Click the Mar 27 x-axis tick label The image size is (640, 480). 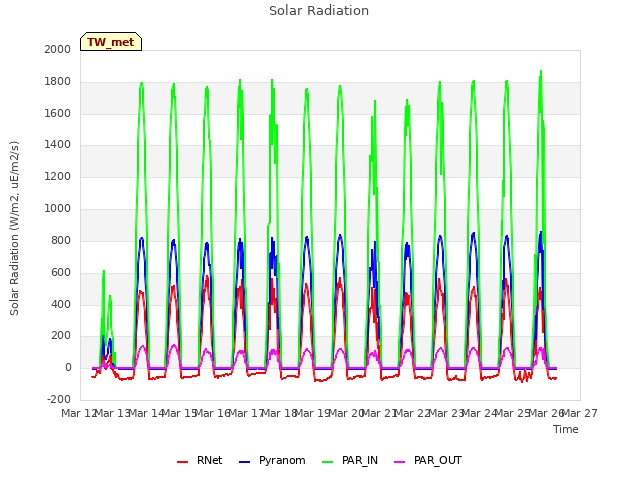(x=580, y=413)
